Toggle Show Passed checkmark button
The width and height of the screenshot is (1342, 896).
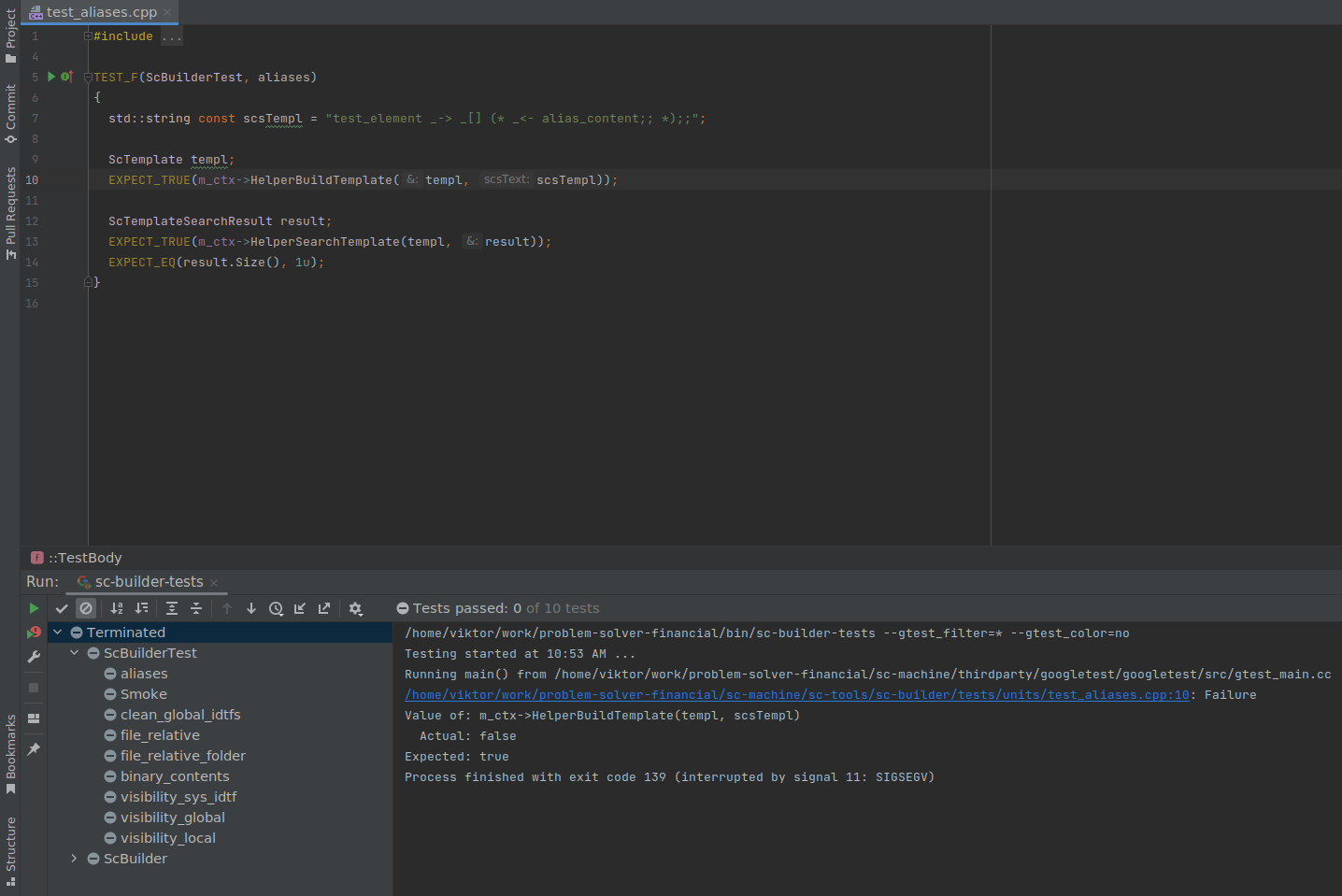tap(62, 608)
